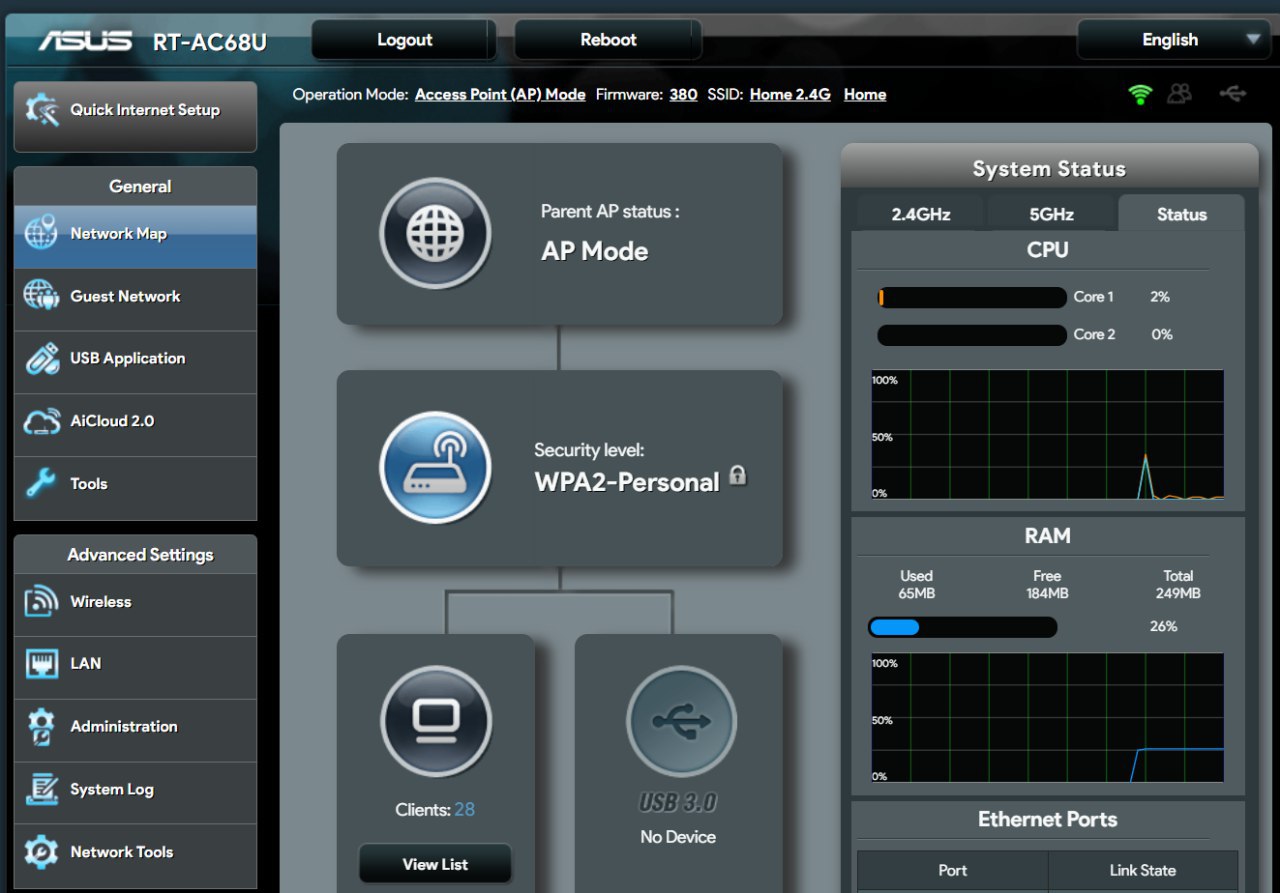Click the green Wi-Fi status icon
1280x893 pixels.
point(1140,94)
